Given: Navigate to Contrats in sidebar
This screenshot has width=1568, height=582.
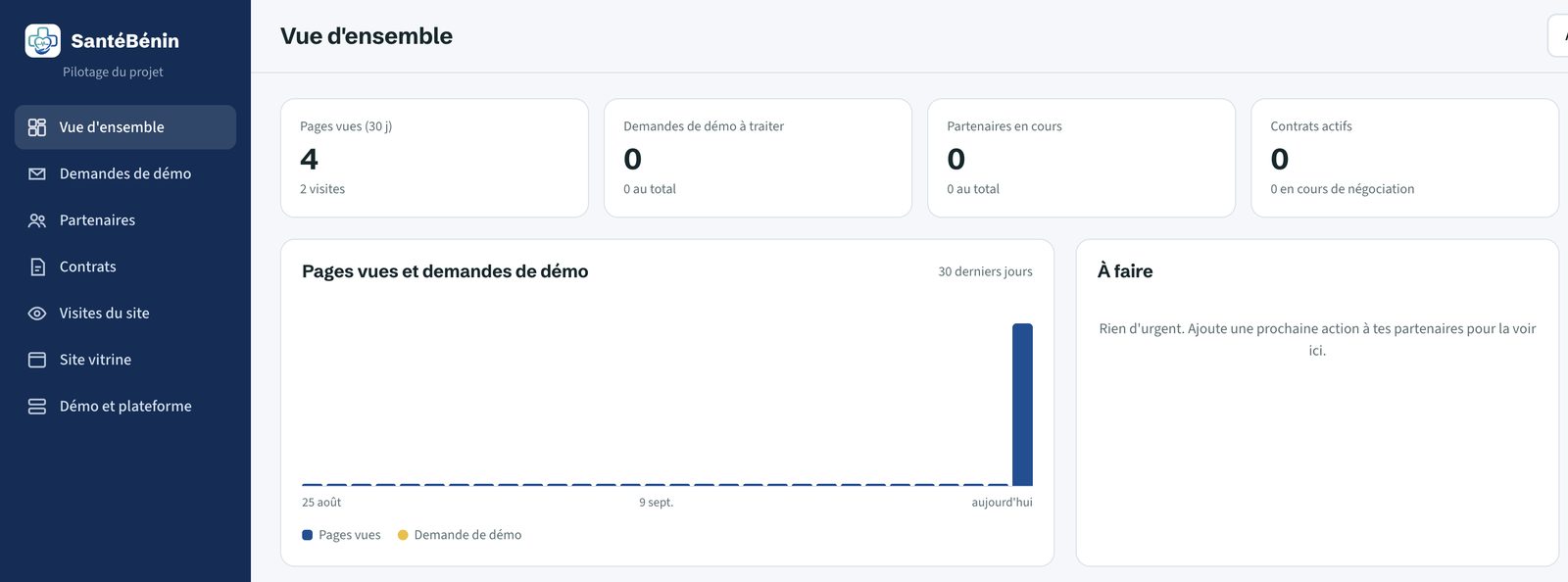Looking at the screenshot, I should click(125, 267).
